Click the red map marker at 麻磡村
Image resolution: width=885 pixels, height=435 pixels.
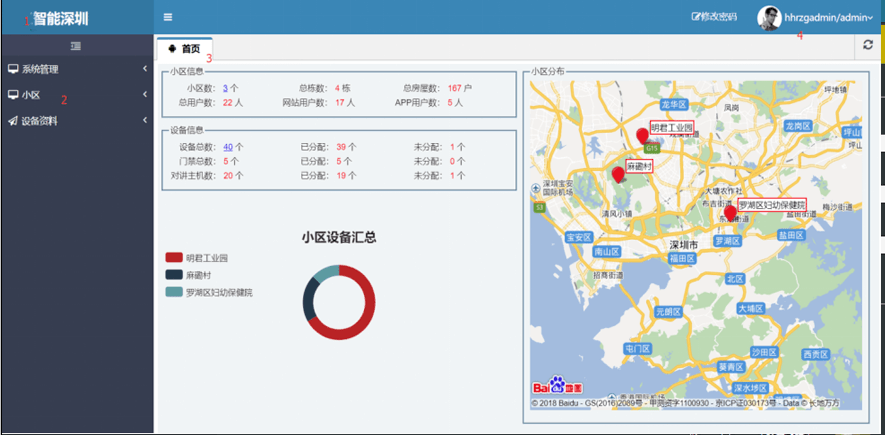click(x=618, y=174)
